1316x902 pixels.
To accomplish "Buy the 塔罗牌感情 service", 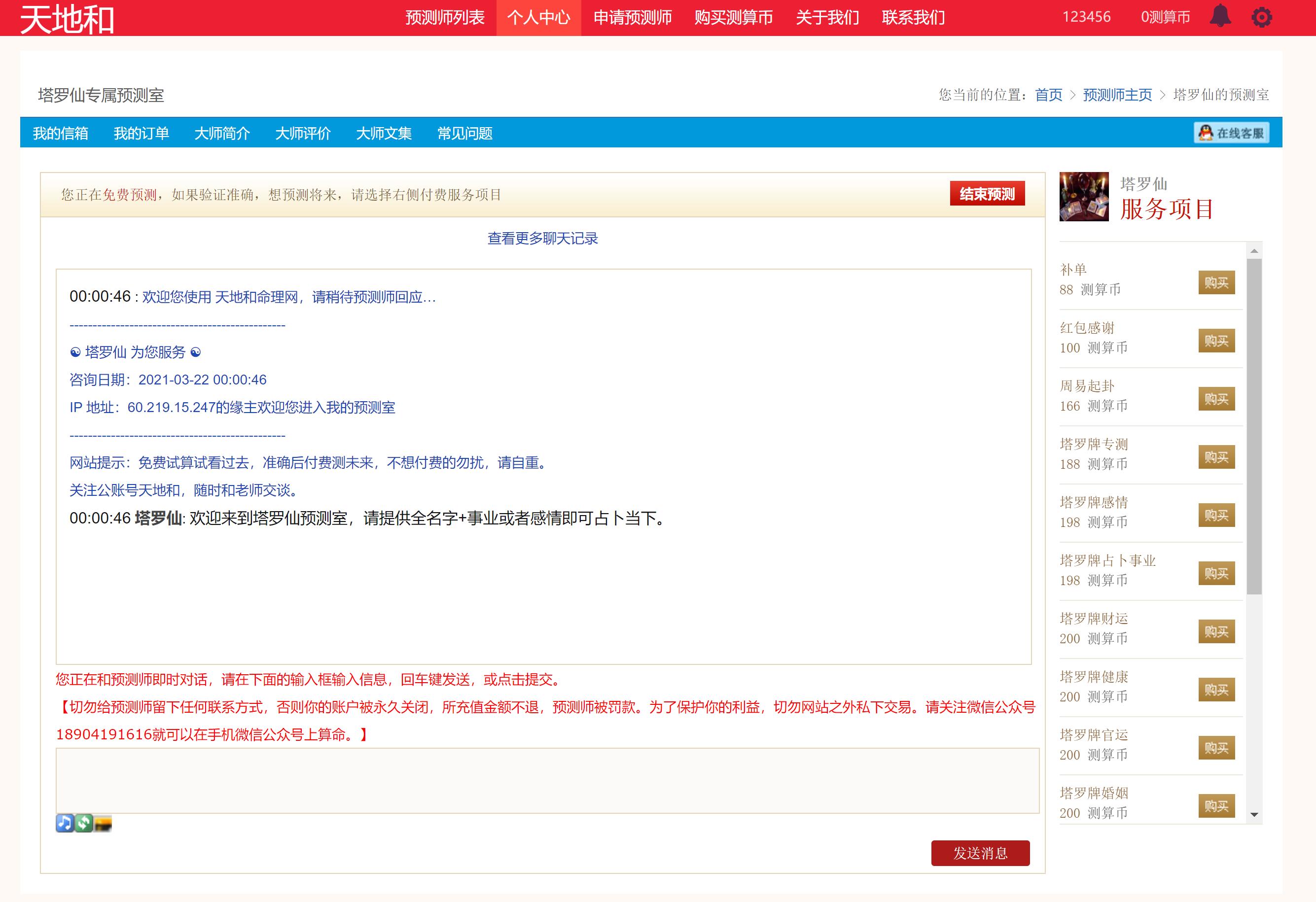I will tap(1216, 515).
